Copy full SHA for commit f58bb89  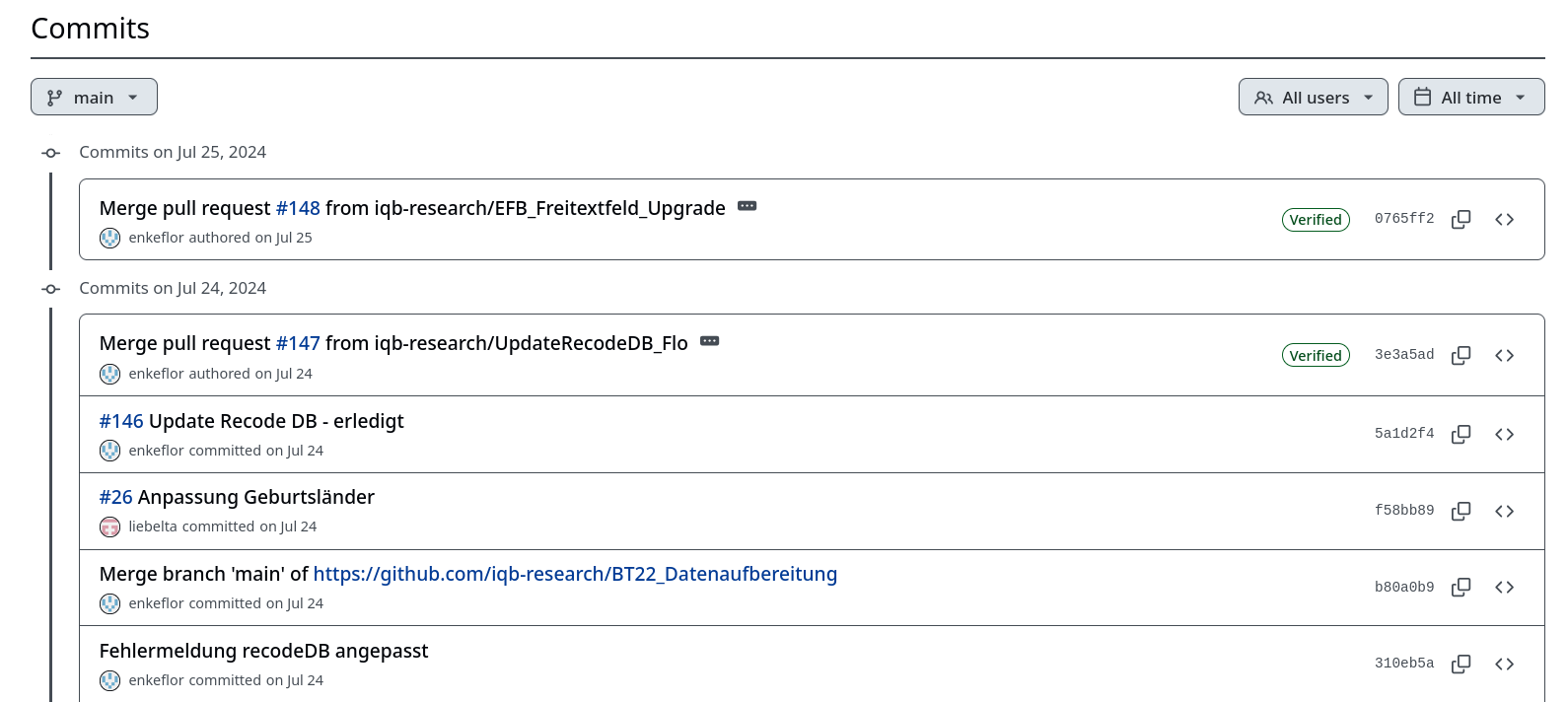pyautogui.click(x=1461, y=511)
